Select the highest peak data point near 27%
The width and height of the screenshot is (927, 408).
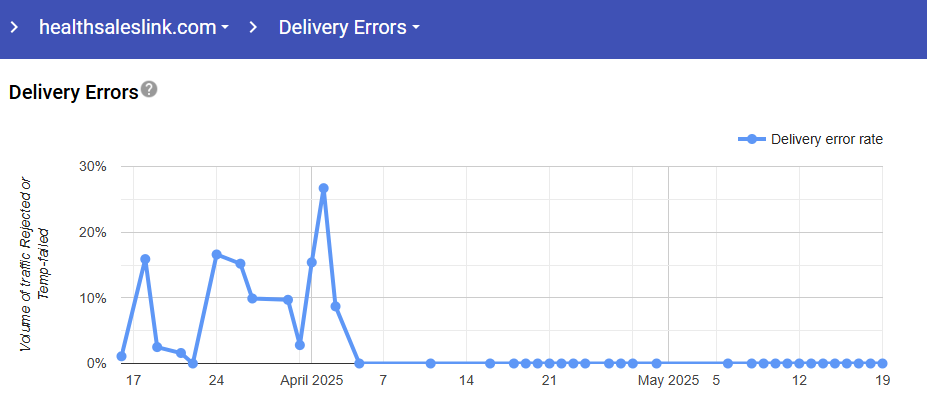[x=323, y=188]
